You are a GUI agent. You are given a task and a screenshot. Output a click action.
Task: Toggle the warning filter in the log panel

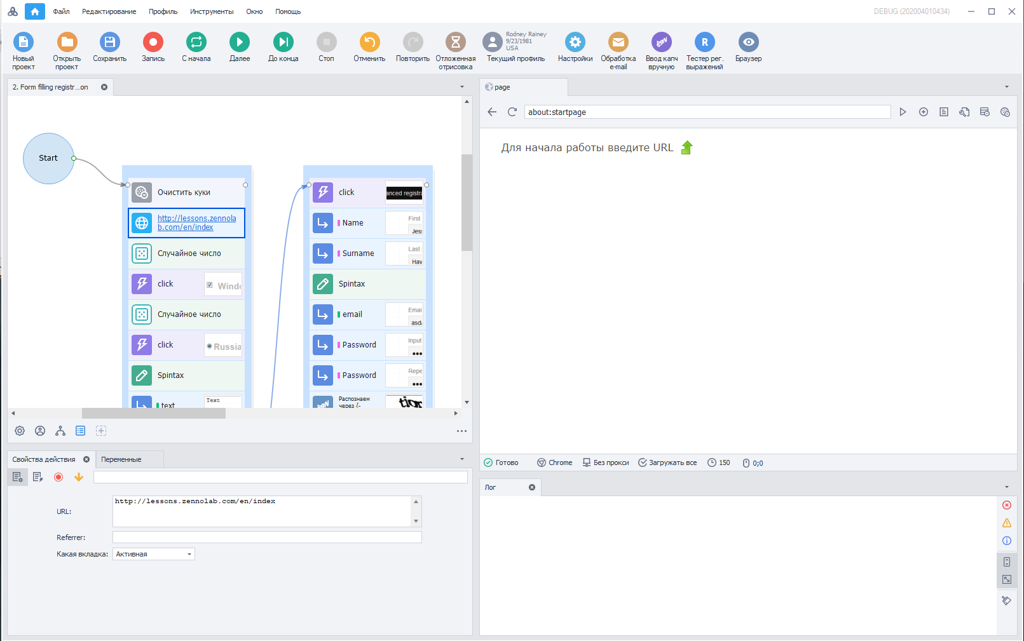point(1006,523)
